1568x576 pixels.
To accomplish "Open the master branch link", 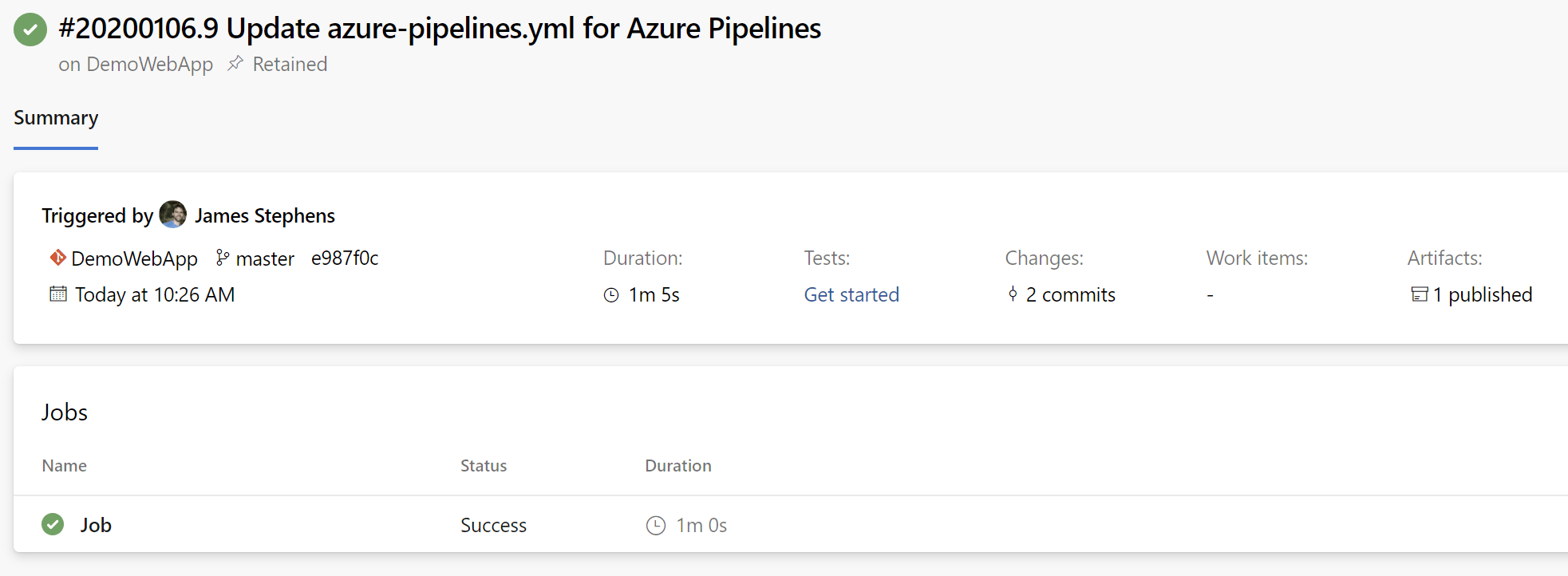I will [265, 258].
